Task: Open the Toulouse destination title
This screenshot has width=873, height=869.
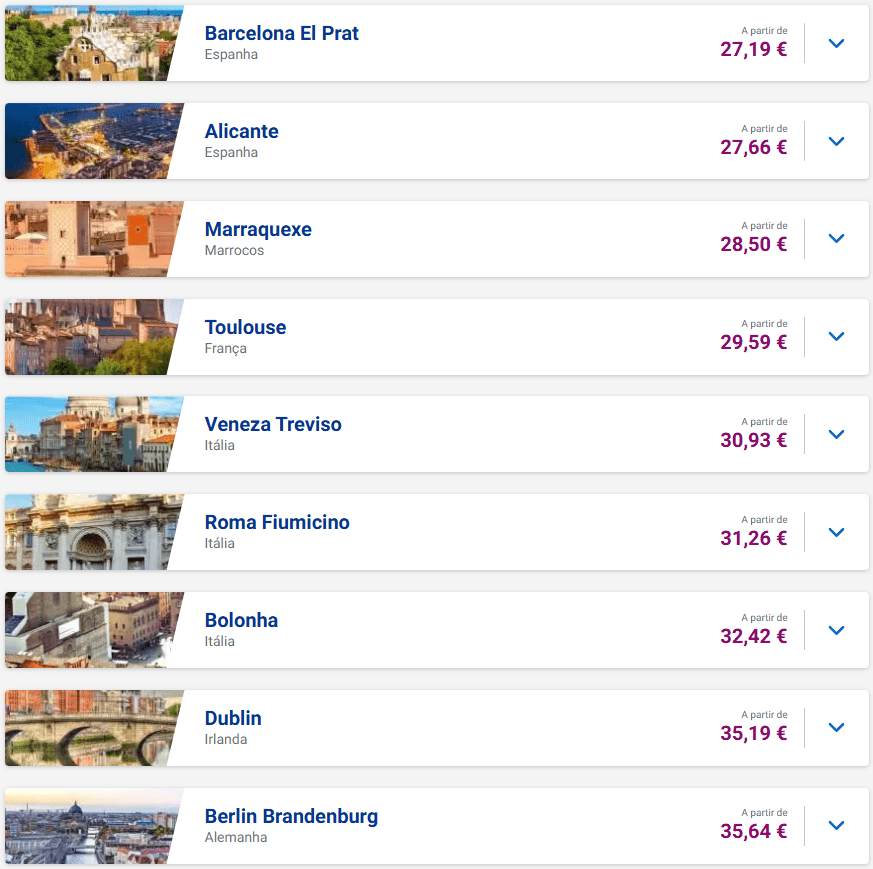Action: click(245, 327)
